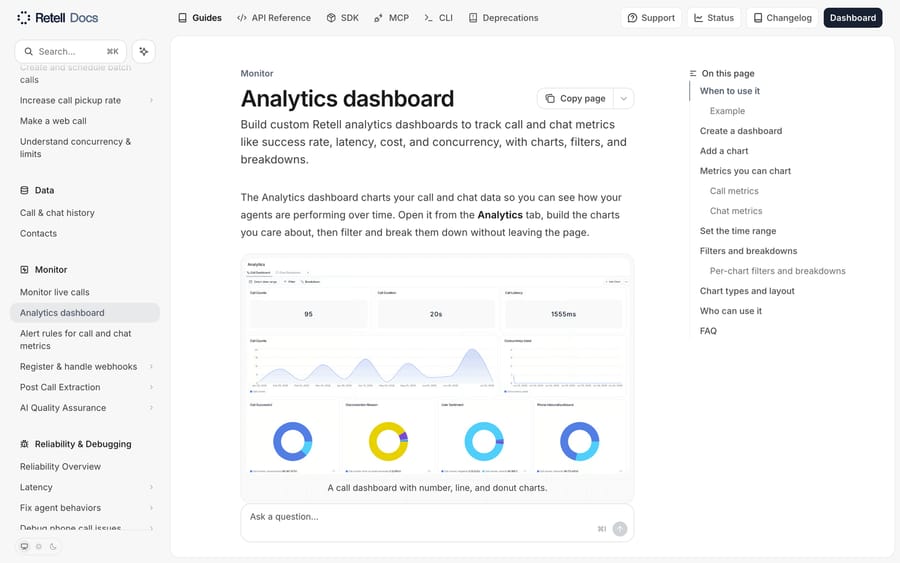Open the AI assistant sparkle icon
This screenshot has height=563, width=900.
point(143,52)
